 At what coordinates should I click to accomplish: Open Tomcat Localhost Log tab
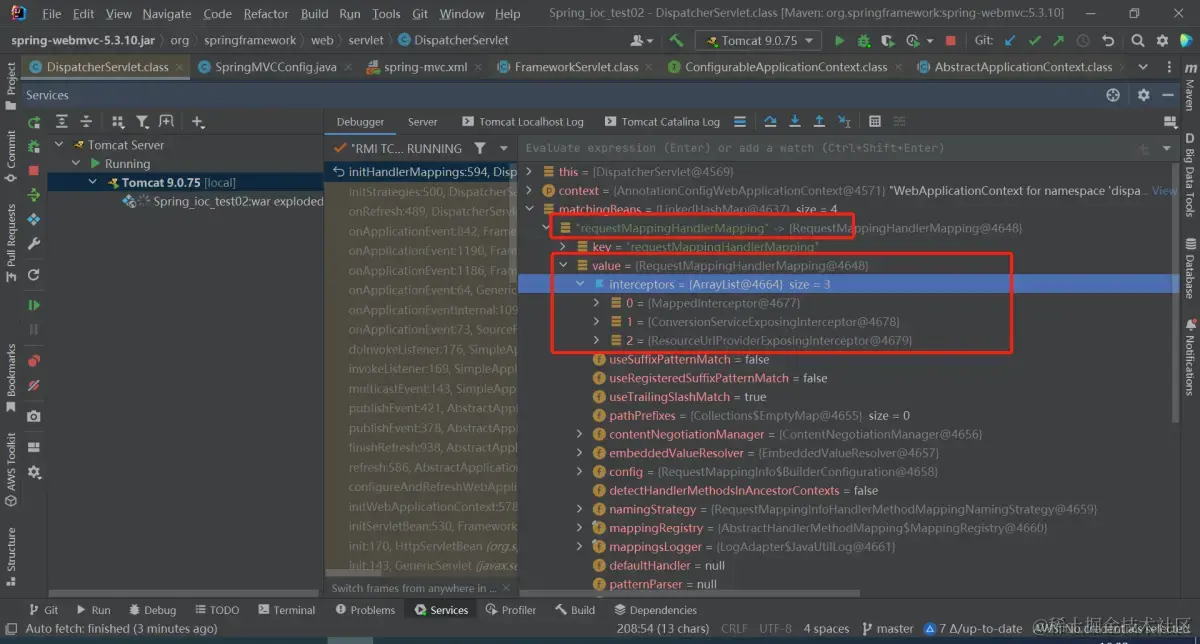[521, 122]
